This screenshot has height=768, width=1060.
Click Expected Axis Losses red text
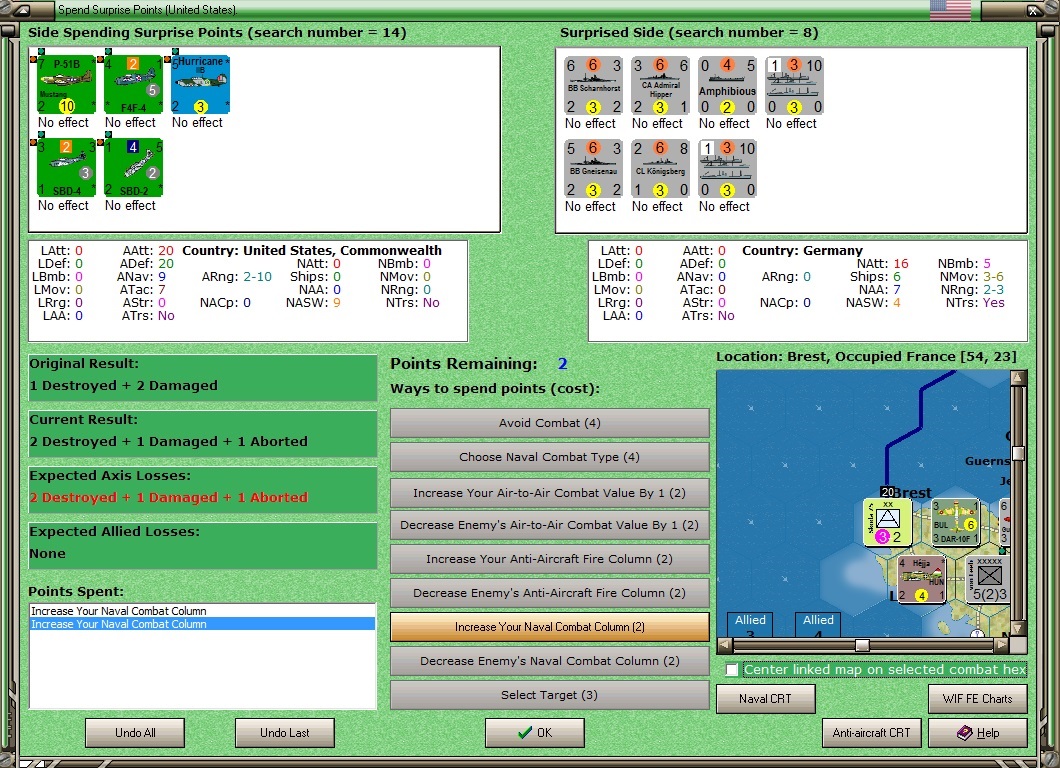(168, 498)
